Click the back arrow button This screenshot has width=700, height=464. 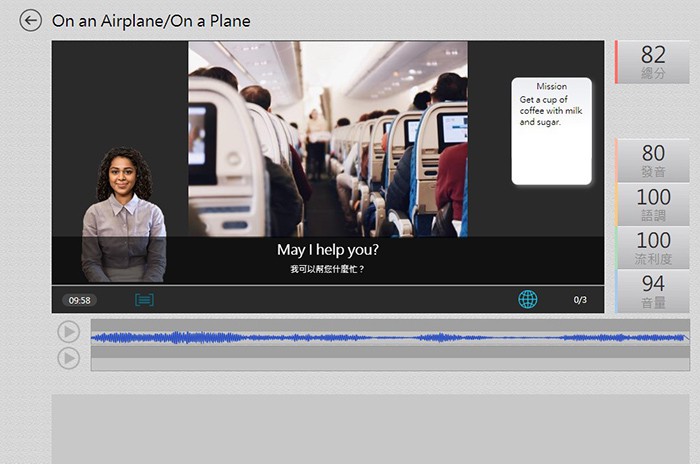[x=31, y=21]
